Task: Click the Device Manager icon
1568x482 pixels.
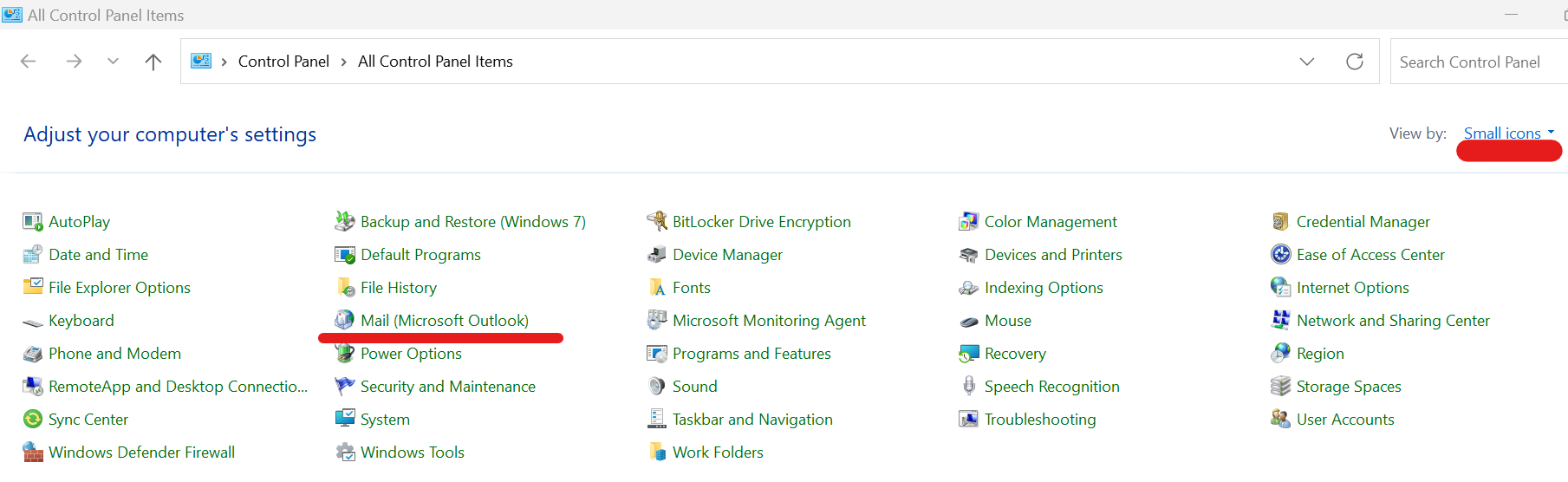Action: coord(657,255)
